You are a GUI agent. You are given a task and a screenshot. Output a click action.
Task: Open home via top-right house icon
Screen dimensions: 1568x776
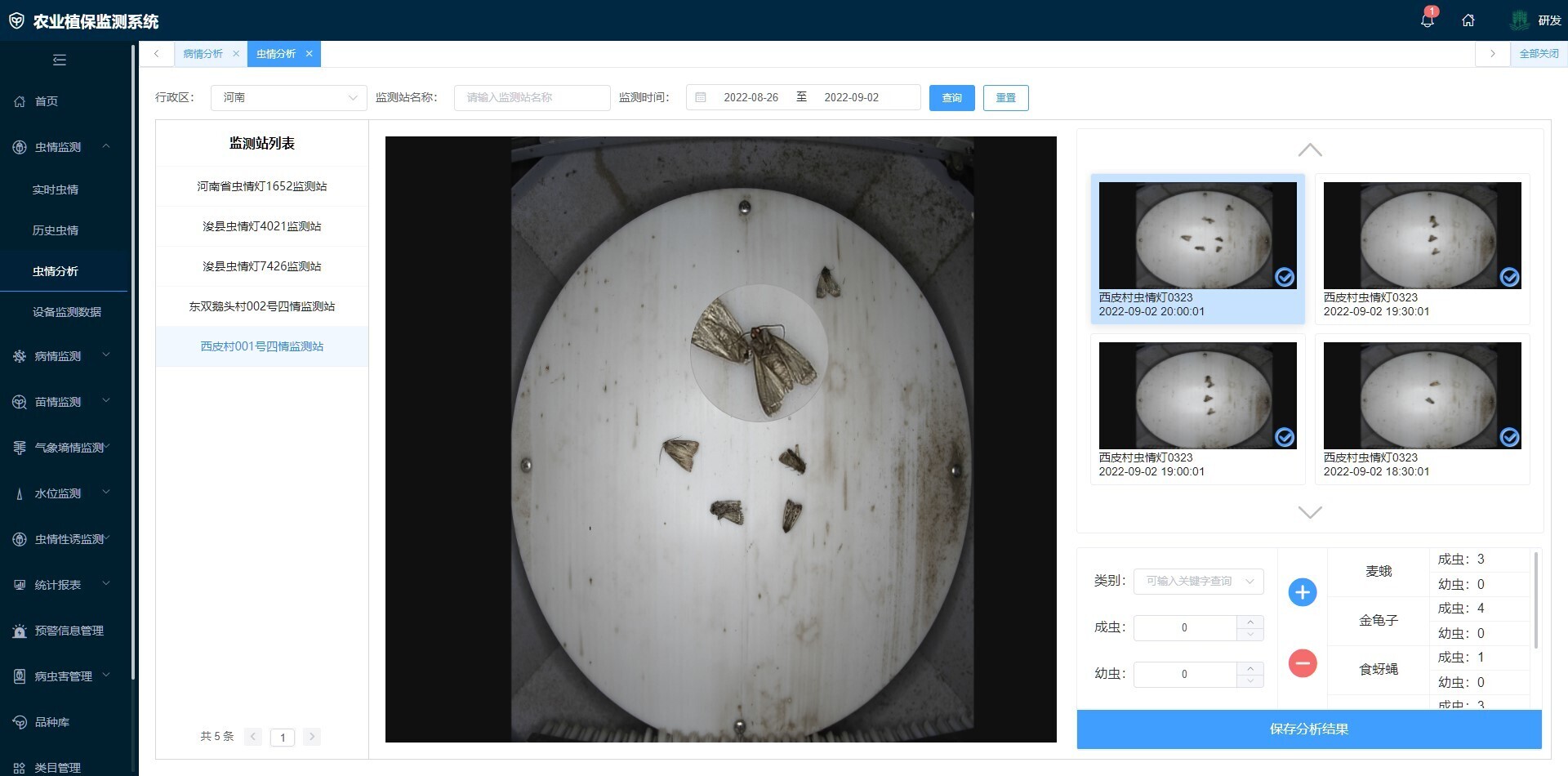[x=1468, y=20]
